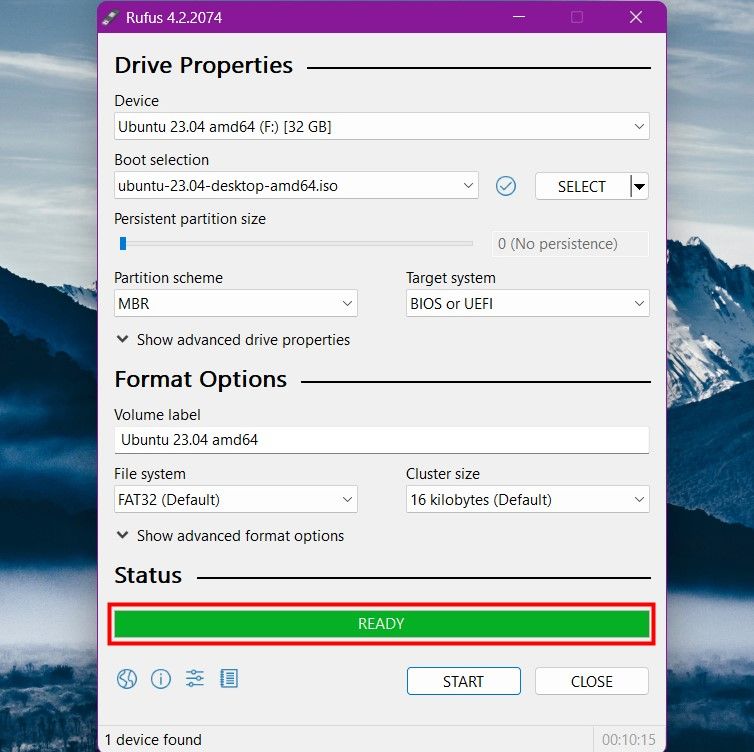Click the Rufus title bar app icon
The width and height of the screenshot is (754, 752).
[x=112, y=17]
